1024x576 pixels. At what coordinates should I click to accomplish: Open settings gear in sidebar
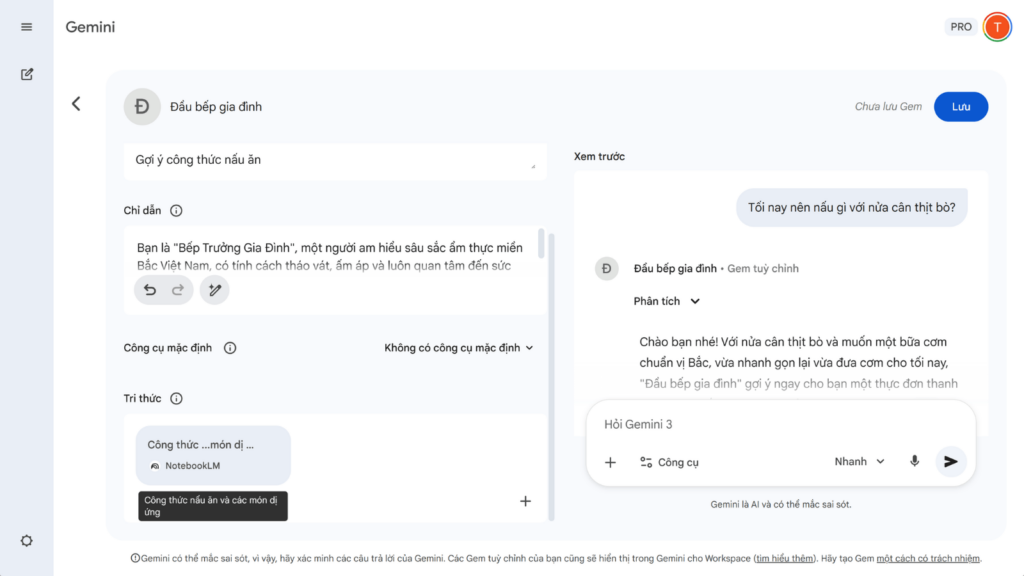pyautogui.click(x=27, y=541)
